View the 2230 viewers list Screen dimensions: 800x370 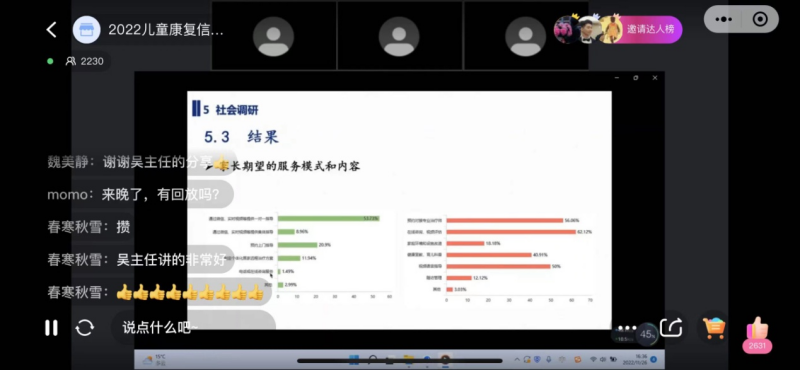tap(85, 61)
